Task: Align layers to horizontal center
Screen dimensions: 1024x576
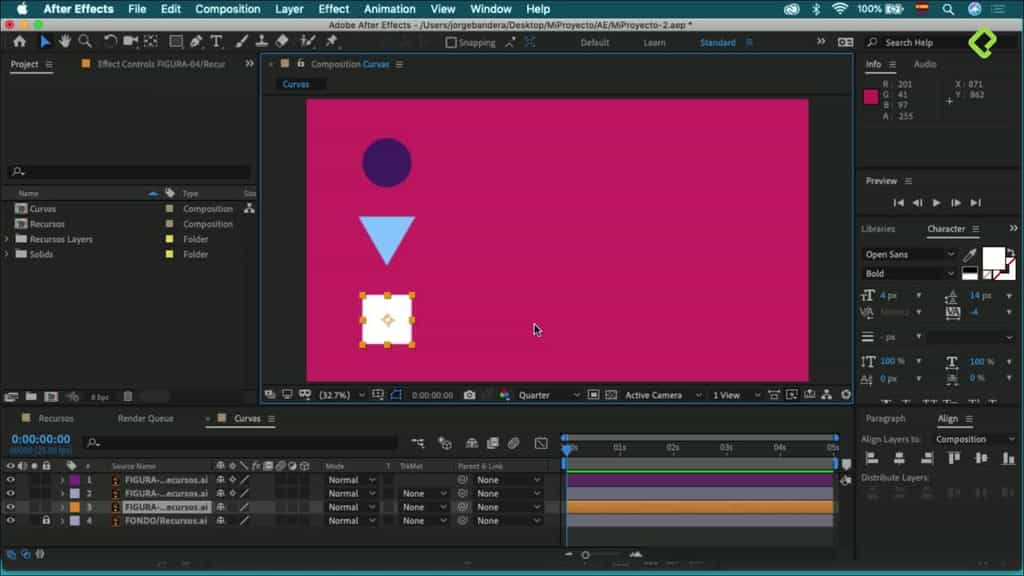Action: point(899,458)
